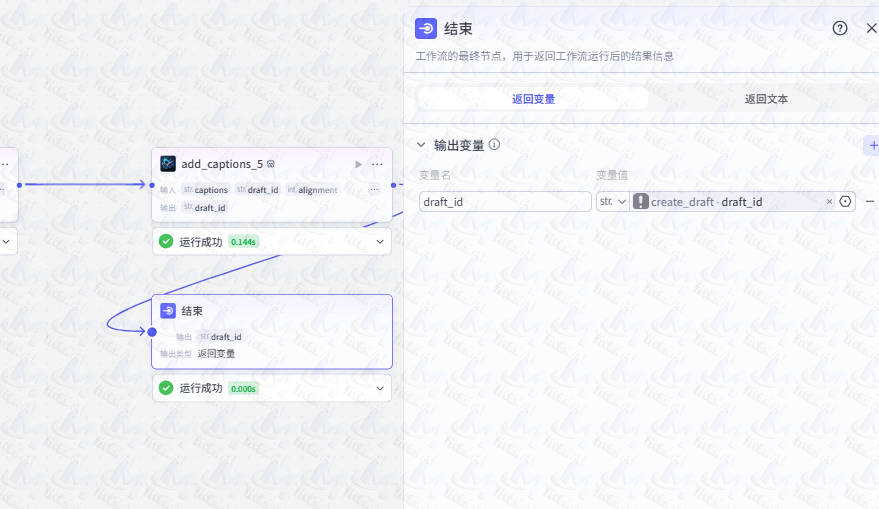This screenshot has height=509, width=879.
Task: Remove the draft_id output variable row
Action: click(x=869, y=201)
